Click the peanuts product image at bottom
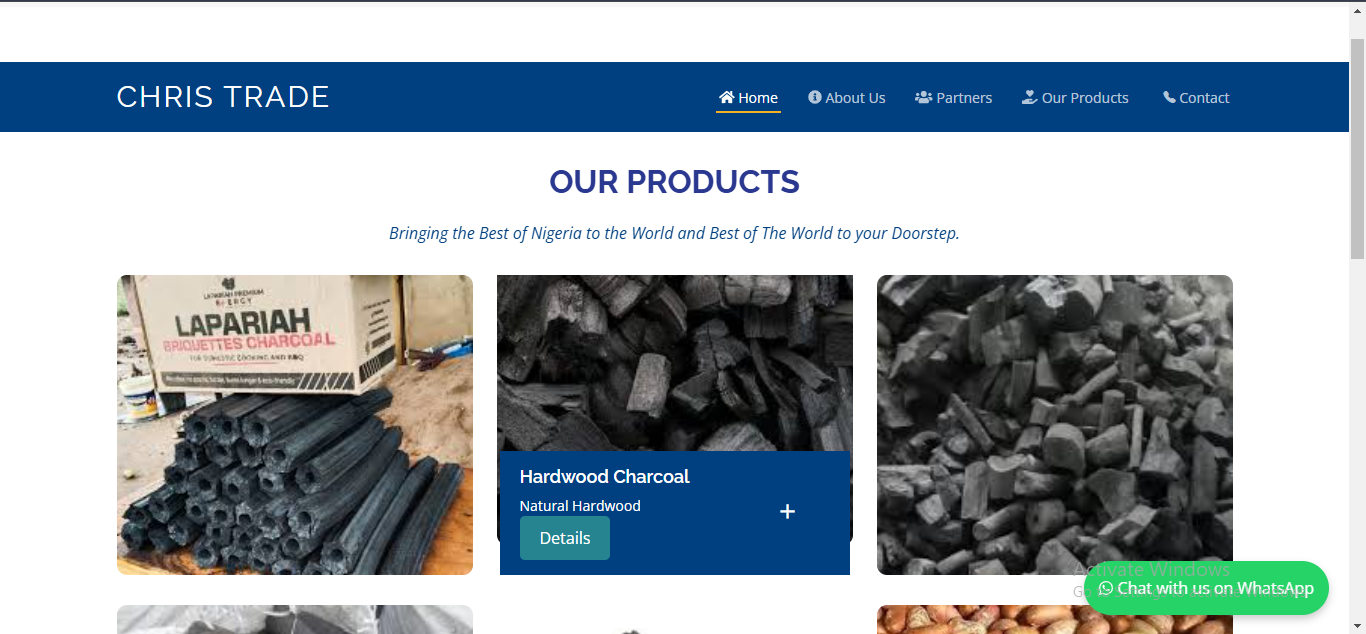The image size is (1366, 634). (x=1055, y=619)
